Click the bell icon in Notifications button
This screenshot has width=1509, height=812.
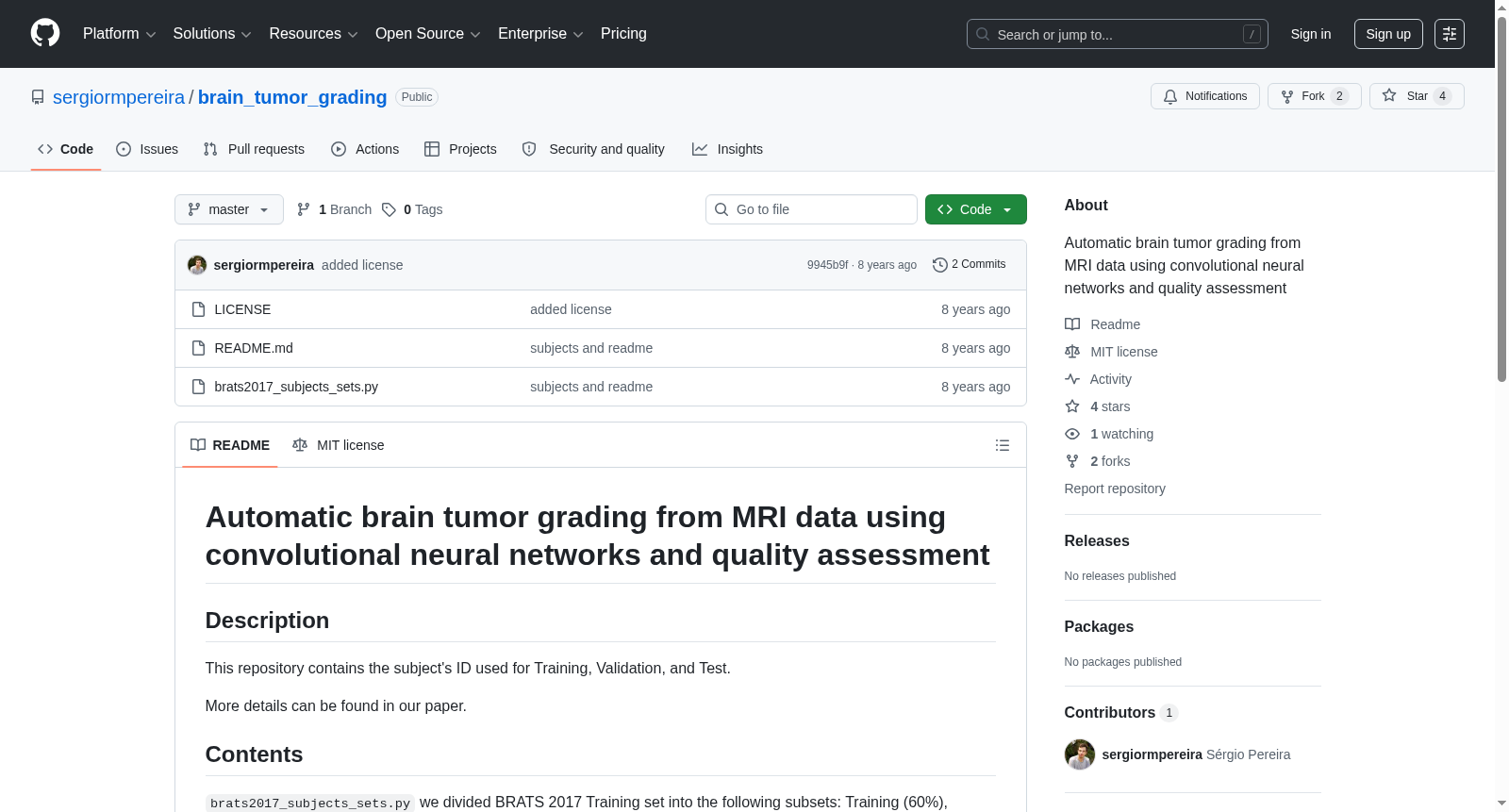(1170, 96)
